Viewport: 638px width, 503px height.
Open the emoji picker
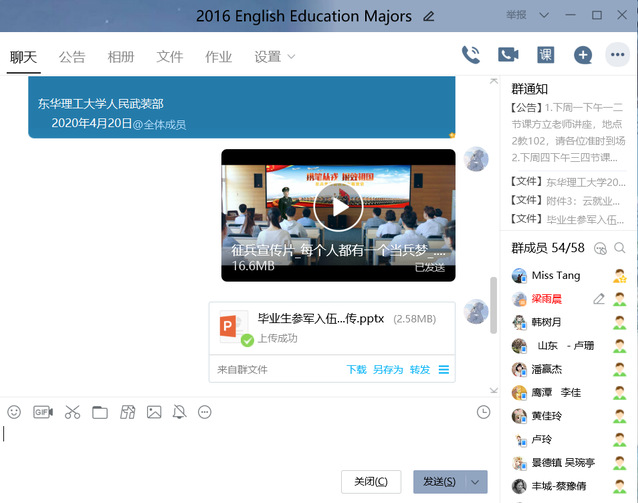click(14, 412)
